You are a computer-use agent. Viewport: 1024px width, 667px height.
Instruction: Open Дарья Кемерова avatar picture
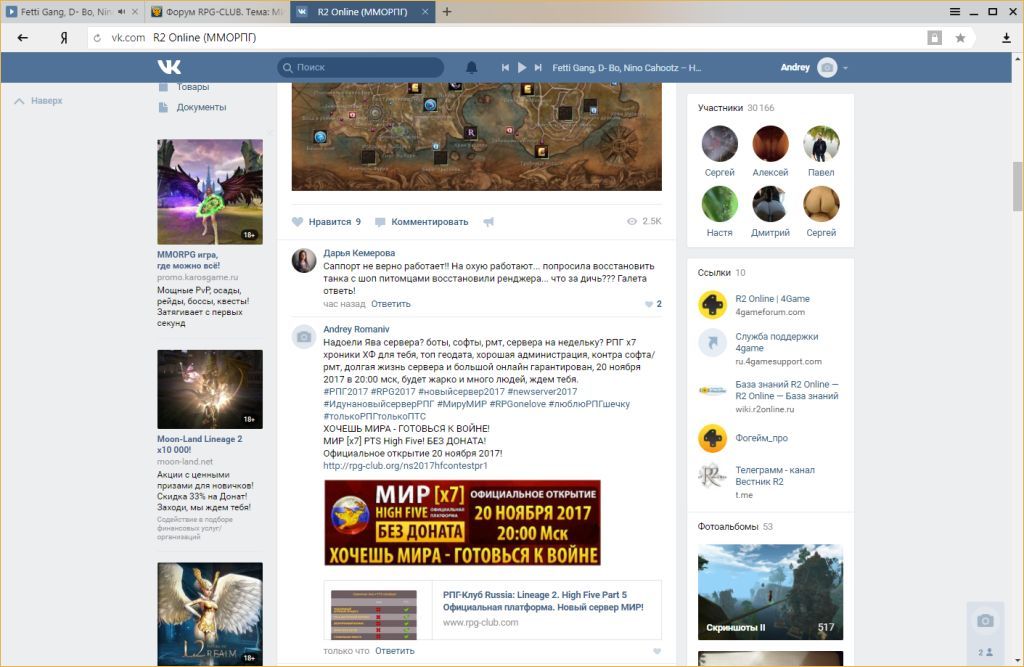[x=304, y=261]
